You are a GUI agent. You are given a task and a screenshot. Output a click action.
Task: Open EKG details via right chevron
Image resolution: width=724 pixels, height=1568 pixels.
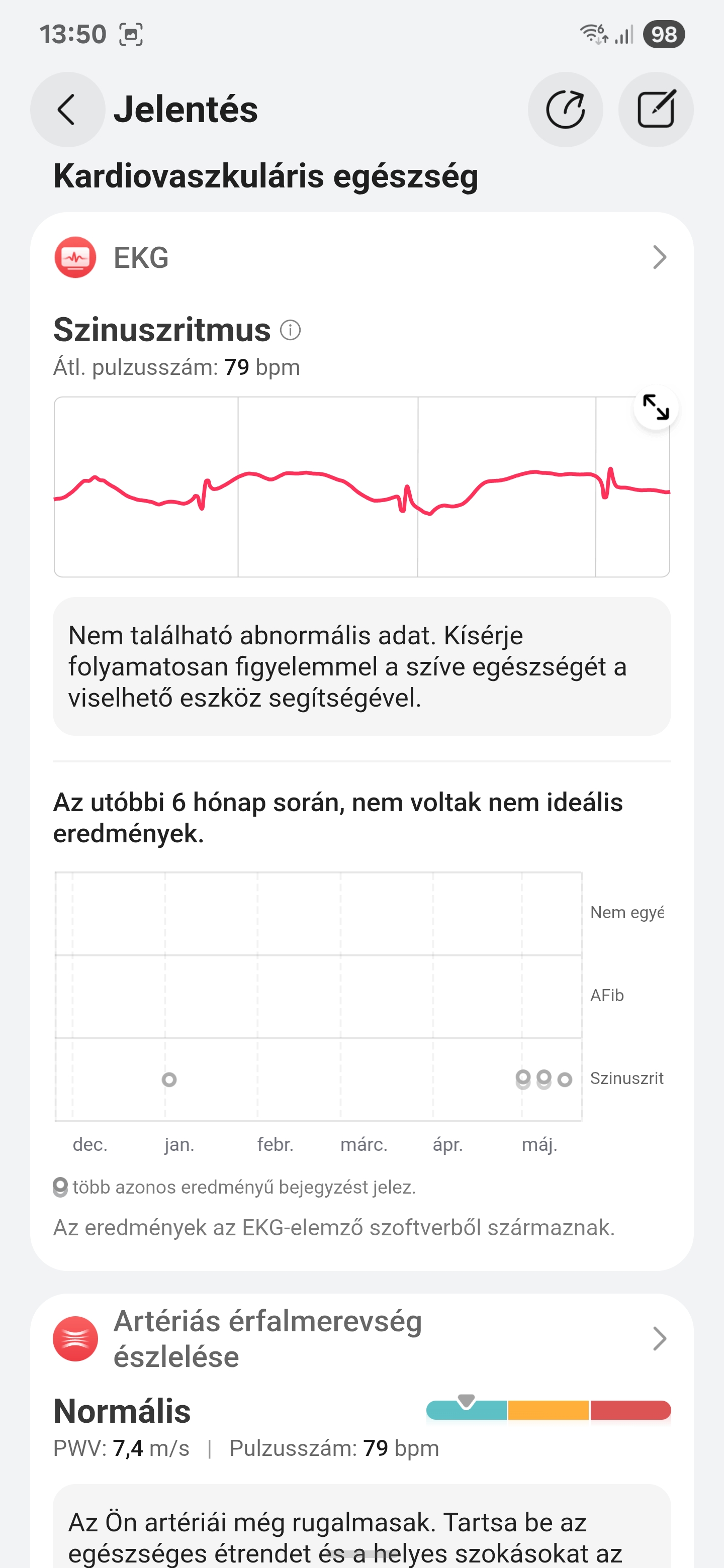coord(660,257)
